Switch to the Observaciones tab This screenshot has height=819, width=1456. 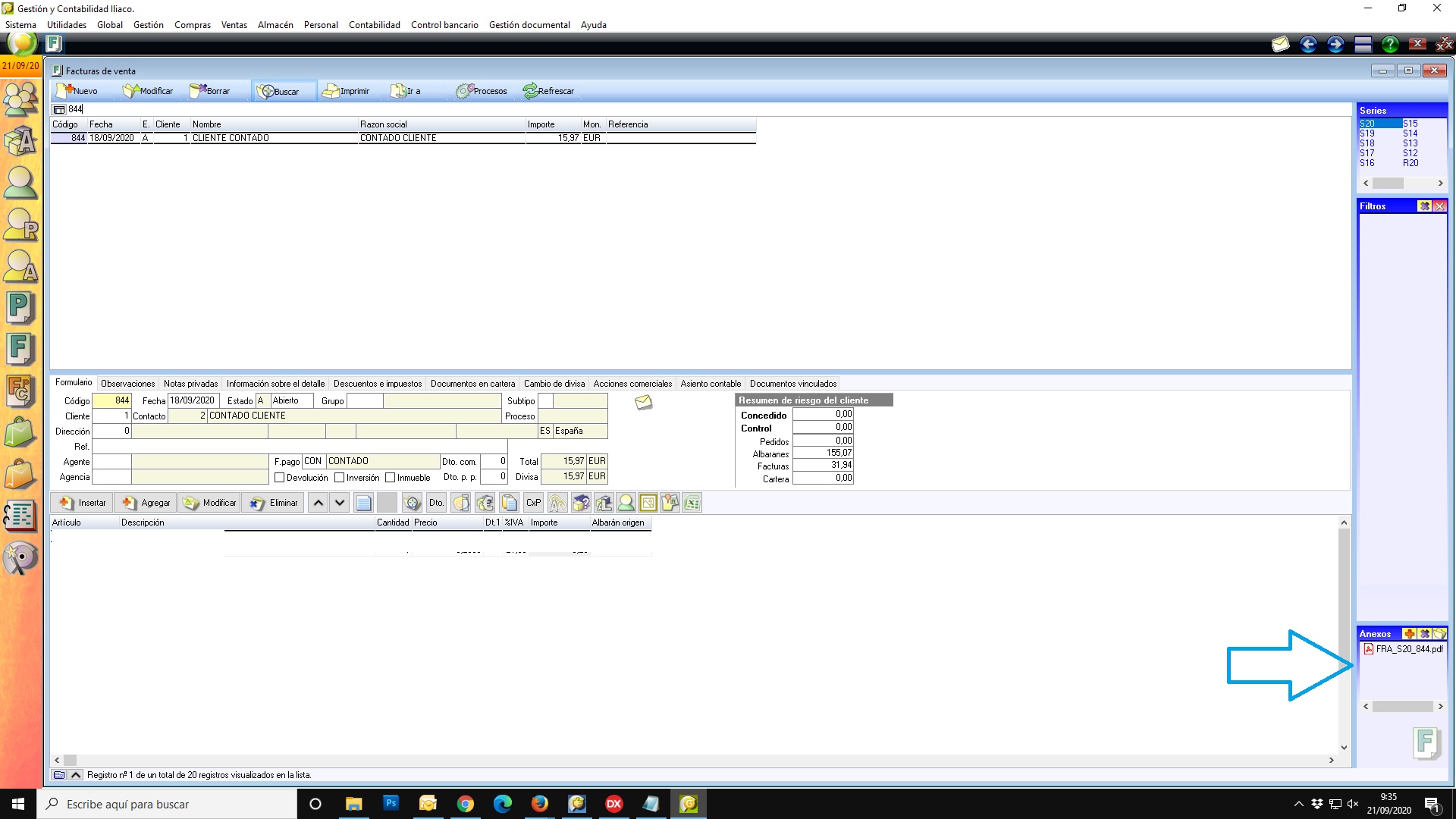127,384
